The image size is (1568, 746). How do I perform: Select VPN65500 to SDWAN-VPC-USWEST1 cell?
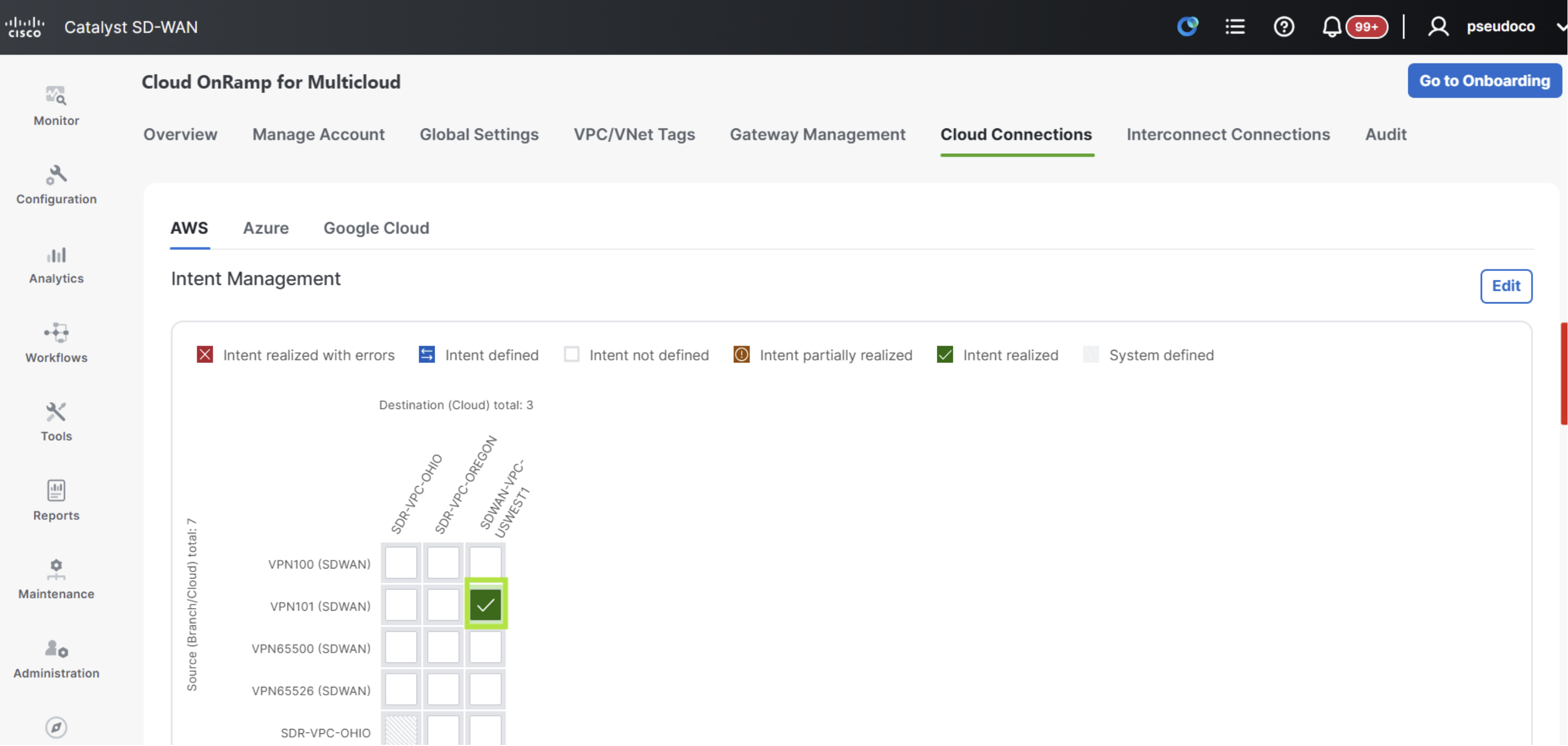tap(485, 647)
